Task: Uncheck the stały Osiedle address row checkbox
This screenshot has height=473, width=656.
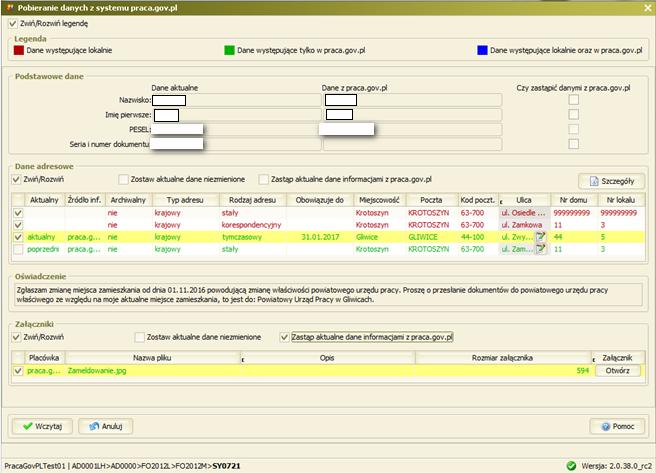Action: [x=18, y=213]
